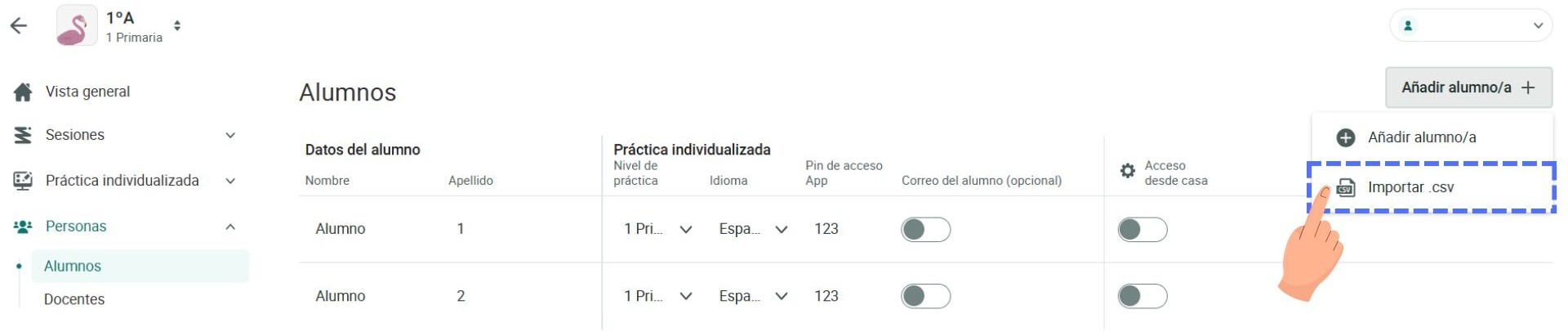Click the Práctica individualizada sidebar icon

point(23,181)
